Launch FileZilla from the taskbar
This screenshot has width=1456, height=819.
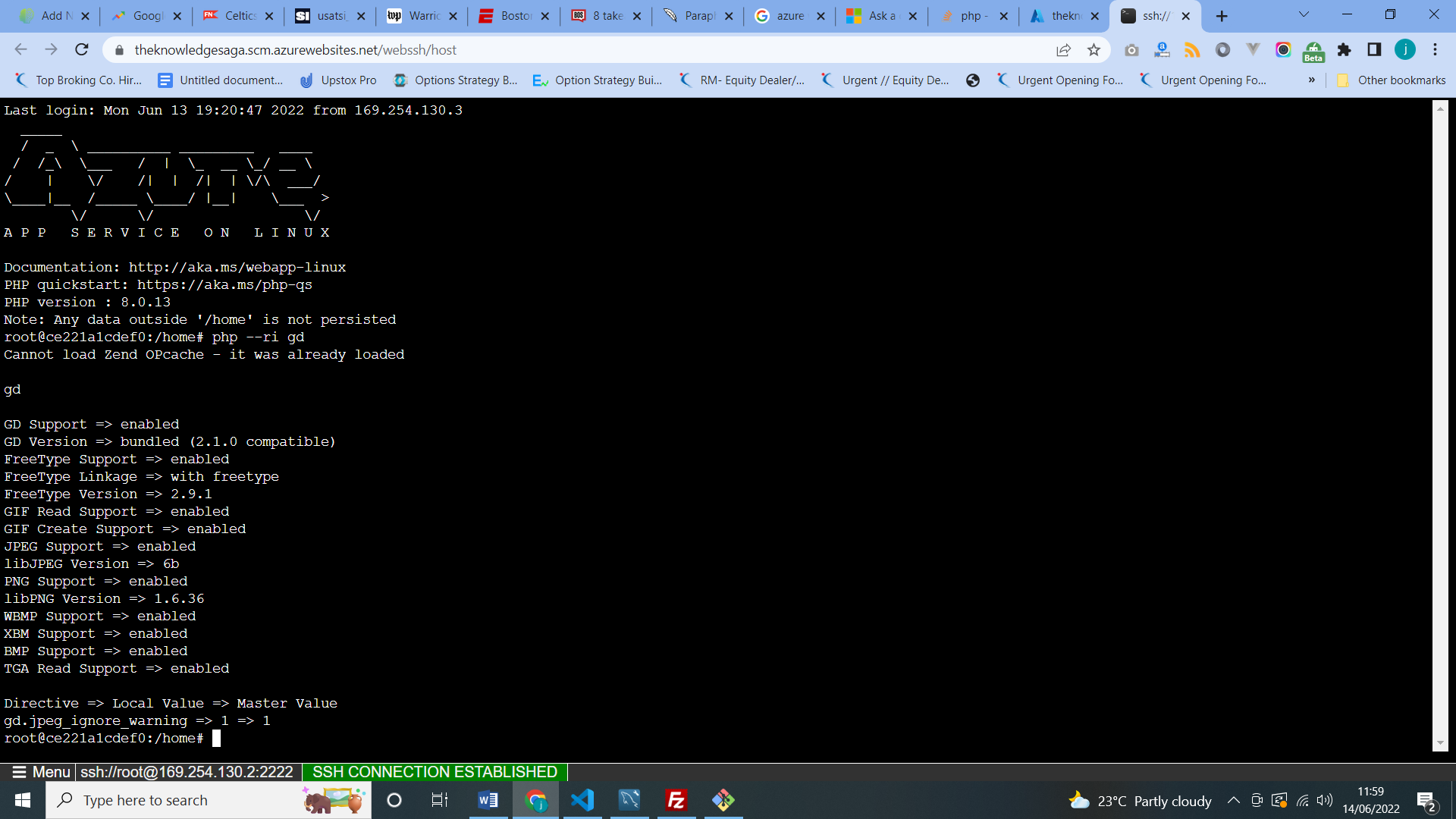676,800
